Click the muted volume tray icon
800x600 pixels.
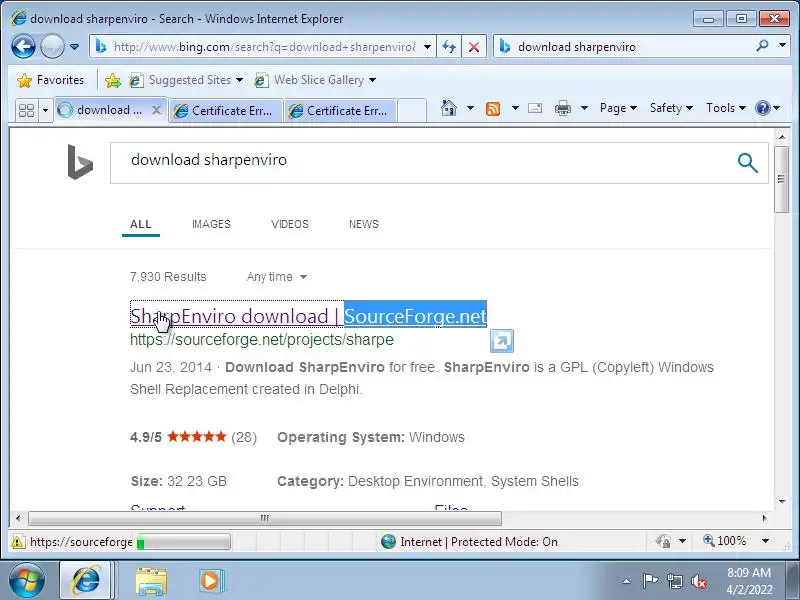[x=698, y=581]
